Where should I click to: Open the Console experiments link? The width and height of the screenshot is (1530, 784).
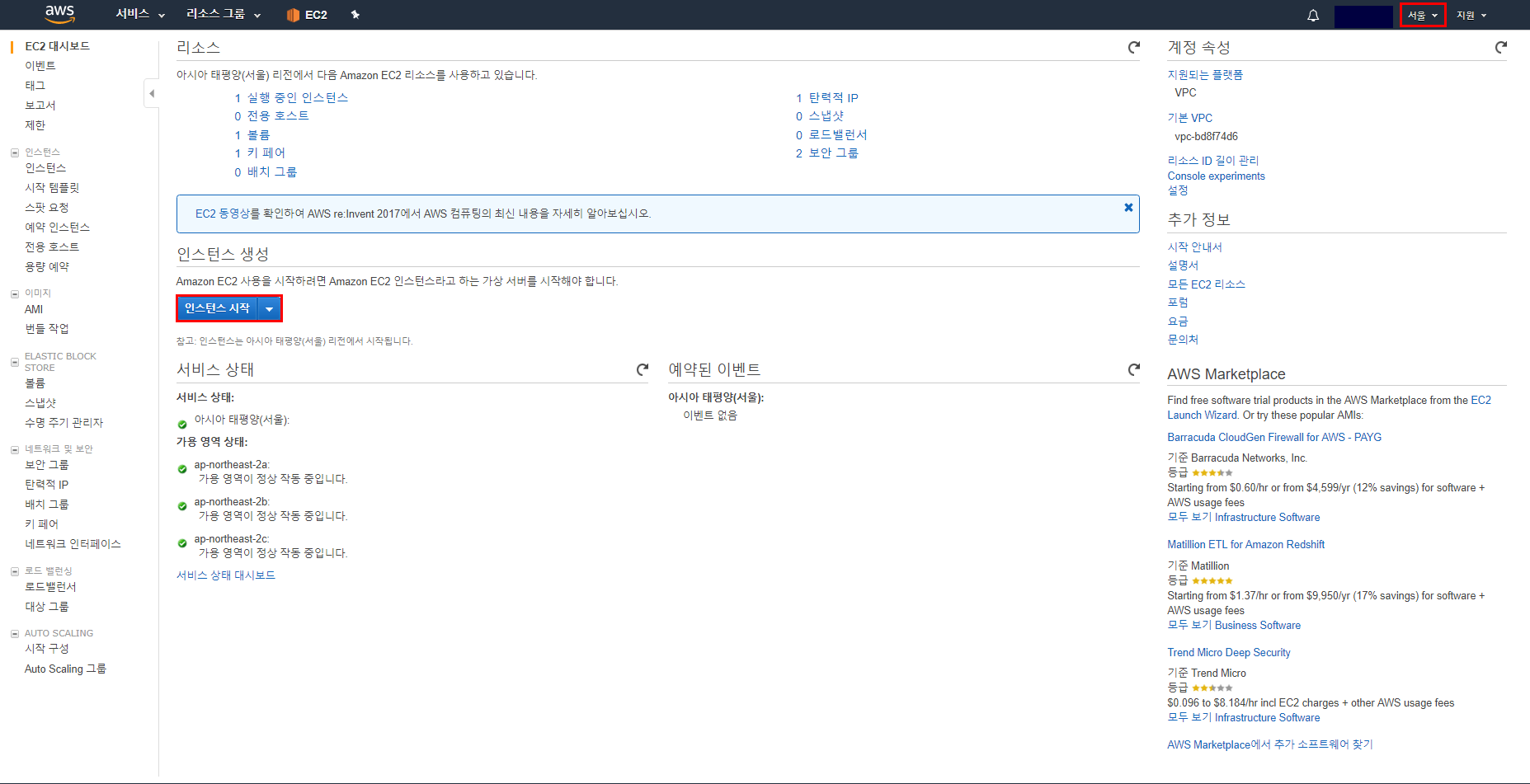pos(1216,176)
